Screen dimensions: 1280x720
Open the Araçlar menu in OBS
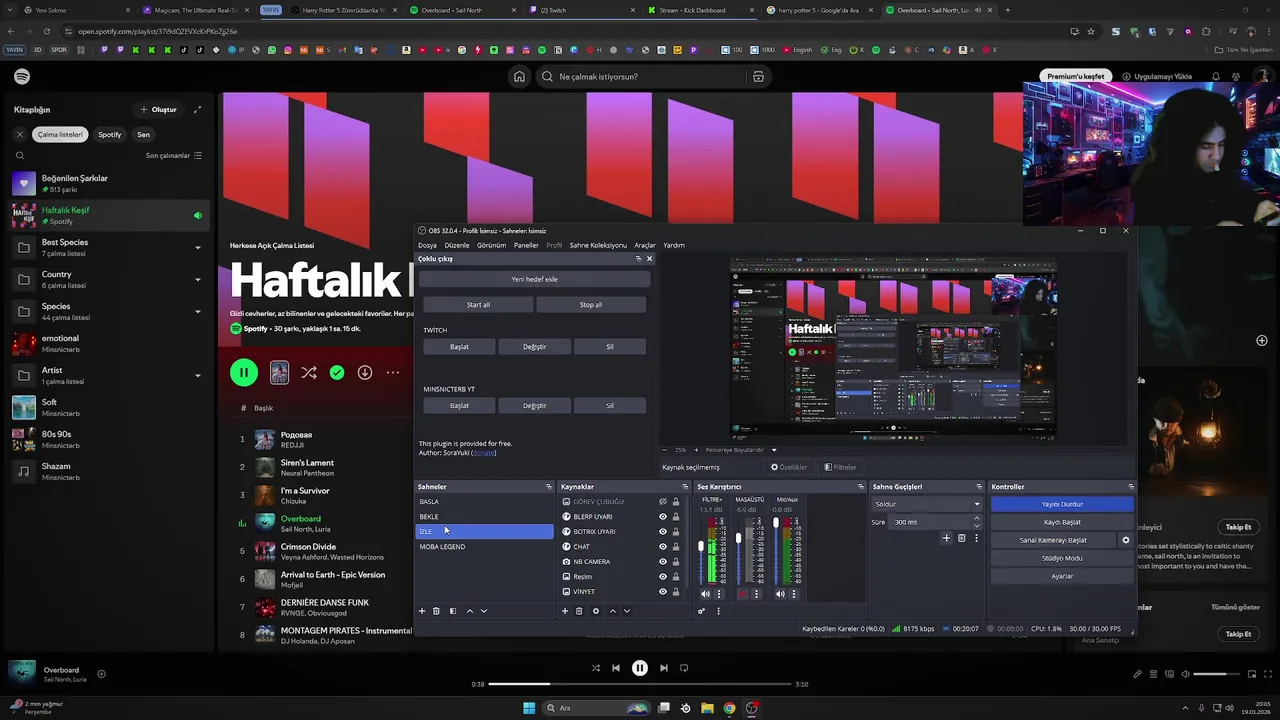point(645,245)
